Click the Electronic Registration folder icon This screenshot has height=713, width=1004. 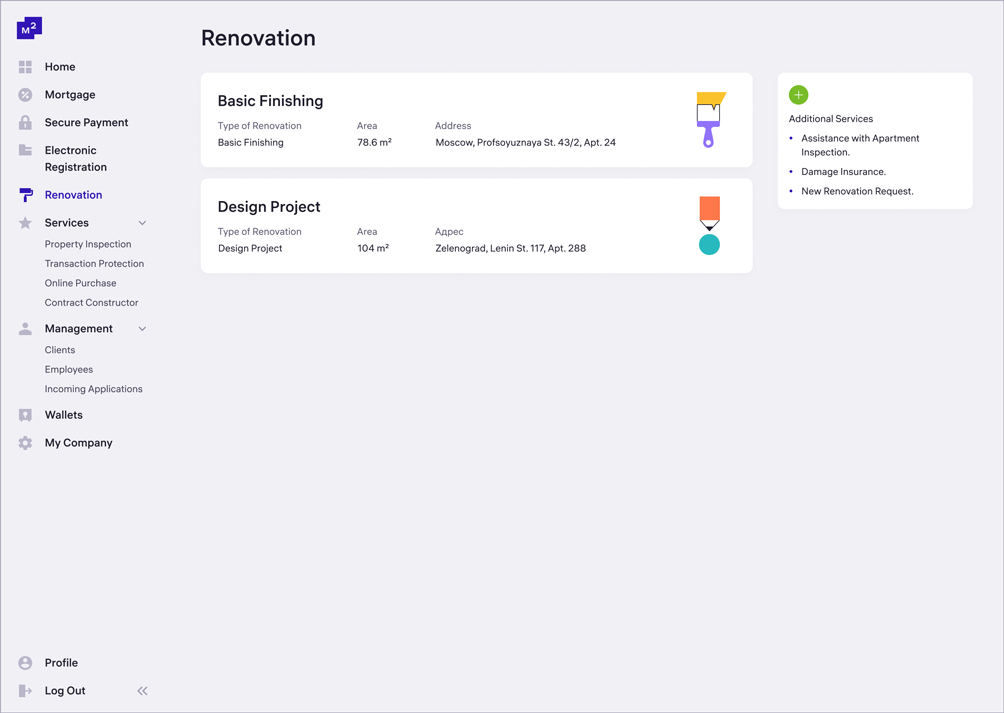click(x=25, y=150)
